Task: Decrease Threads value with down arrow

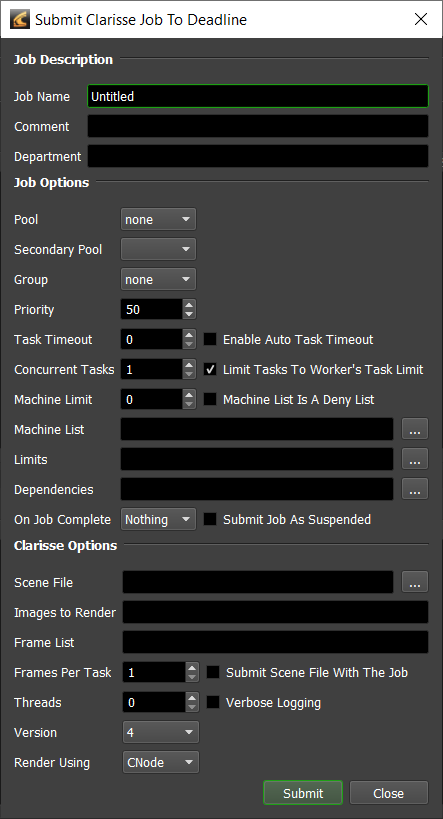Action: (x=192, y=707)
